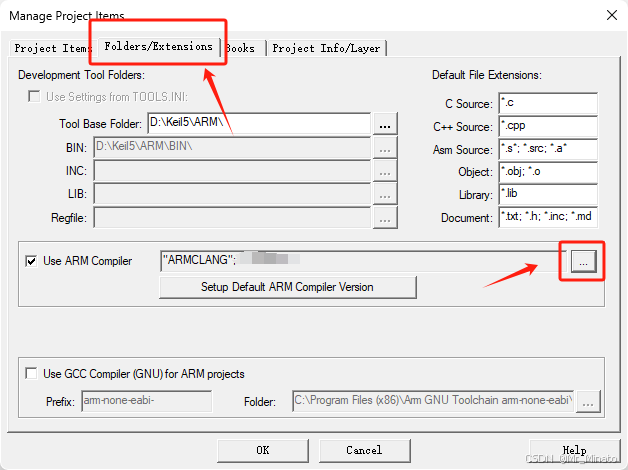The height and width of the screenshot is (470, 628).
Task: Browse for the GCC toolchain folder
Action: (x=588, y=402)
